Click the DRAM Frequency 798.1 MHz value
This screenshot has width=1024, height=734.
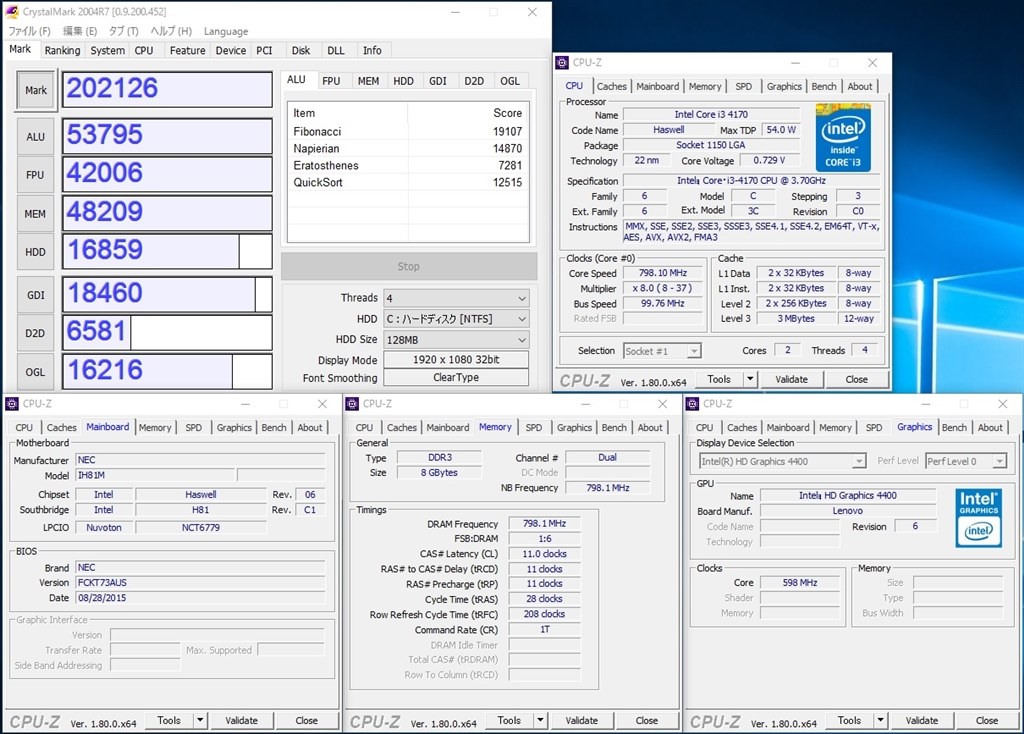click(544, 523)
